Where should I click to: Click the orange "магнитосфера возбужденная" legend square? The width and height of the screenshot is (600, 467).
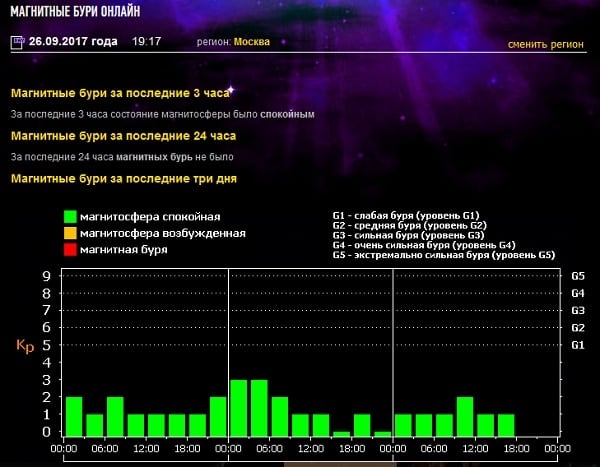pos(69,233)
